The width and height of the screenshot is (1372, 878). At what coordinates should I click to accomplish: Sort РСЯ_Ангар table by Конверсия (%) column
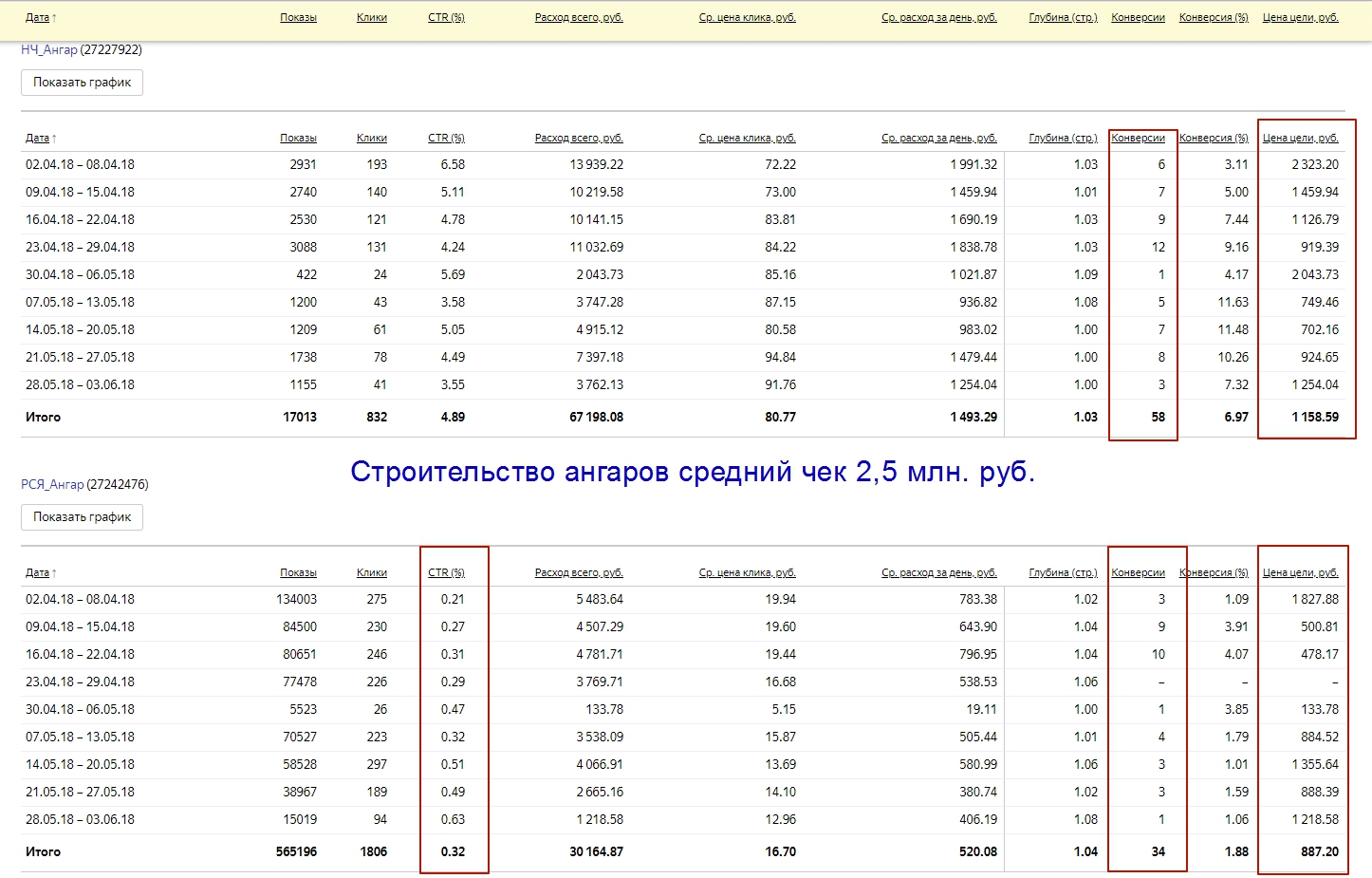tap(1214, 572)
